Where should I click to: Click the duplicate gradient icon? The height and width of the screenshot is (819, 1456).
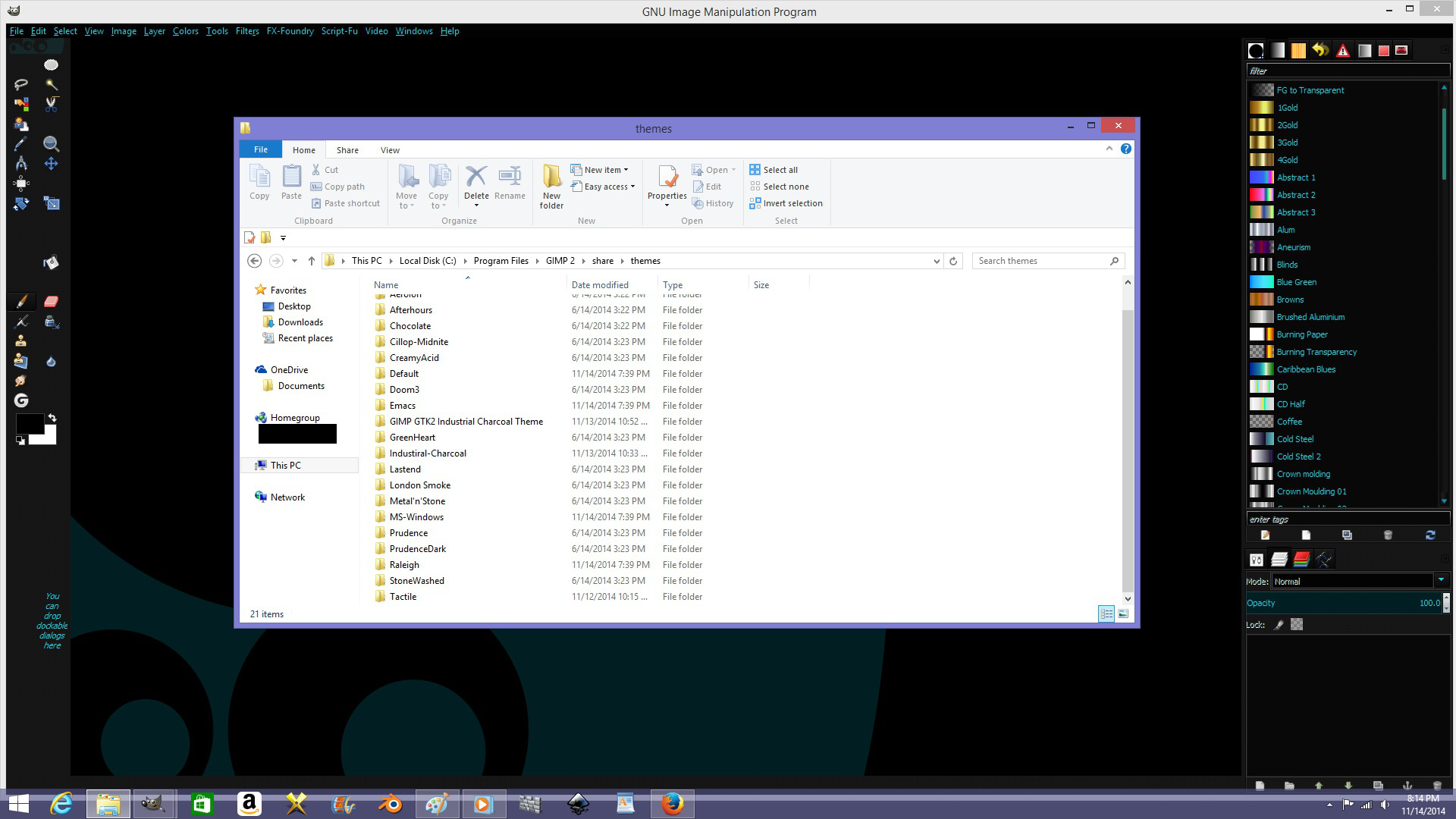[1347, 535]
